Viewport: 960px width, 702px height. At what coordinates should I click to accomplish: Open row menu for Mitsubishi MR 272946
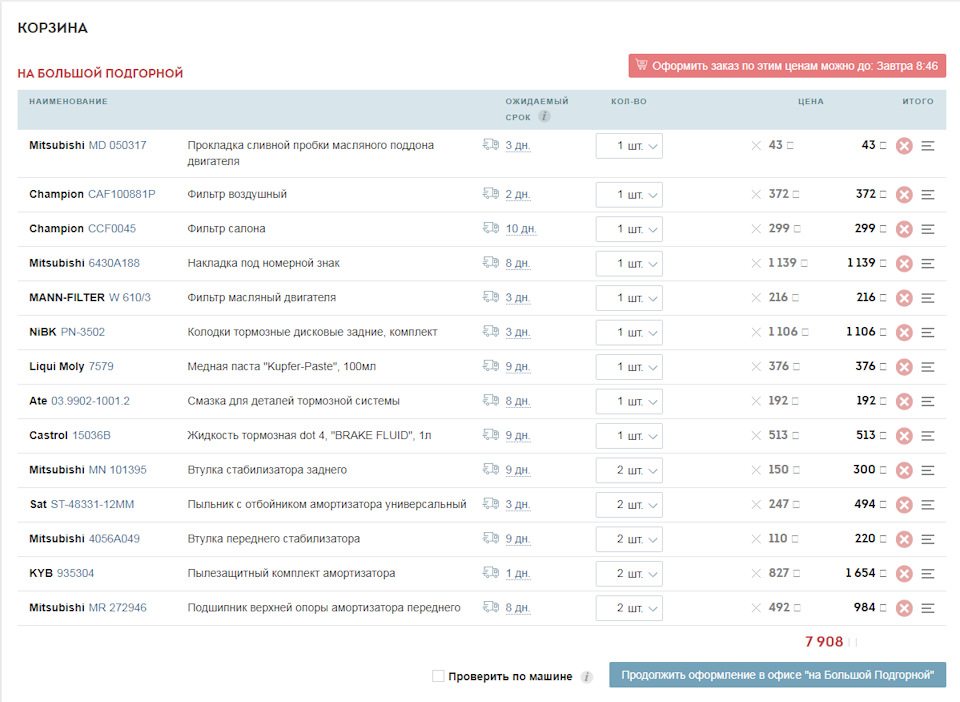(928, 608)
